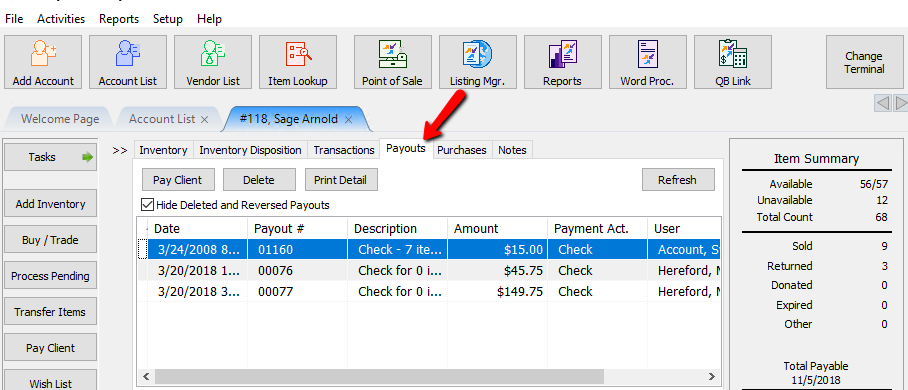Click the toolbar scroll-left arrow
The height and width of the screenshot is (390, 908).
(883, 104)
